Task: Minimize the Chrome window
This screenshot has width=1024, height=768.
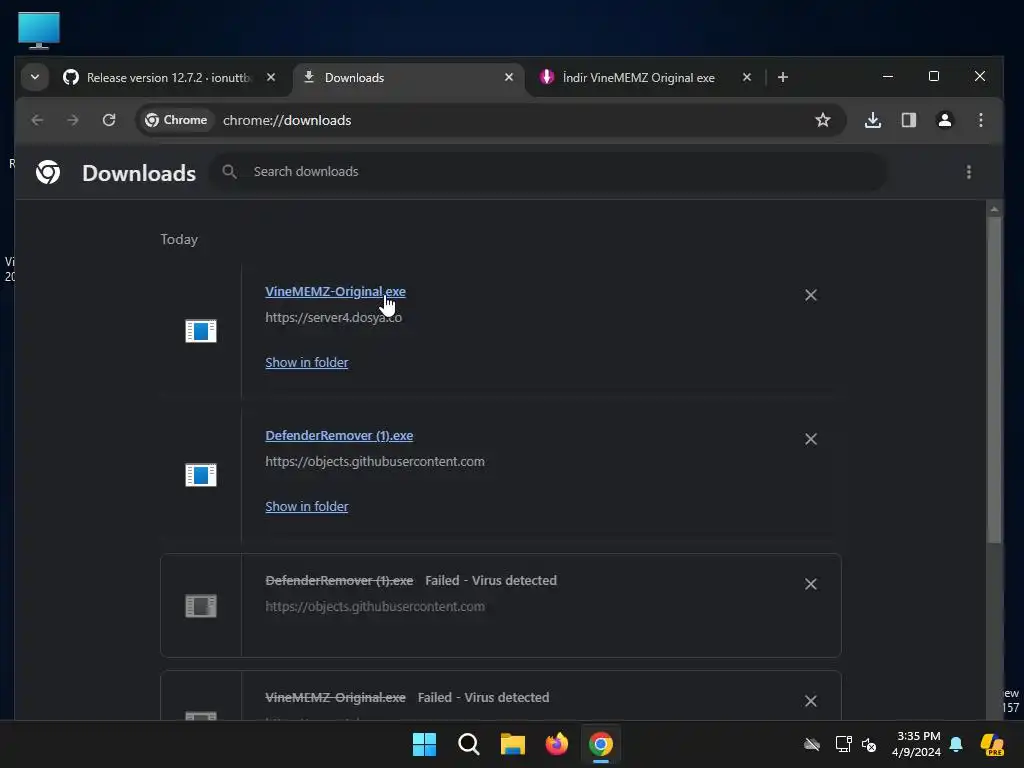Action: pos(888,76)
